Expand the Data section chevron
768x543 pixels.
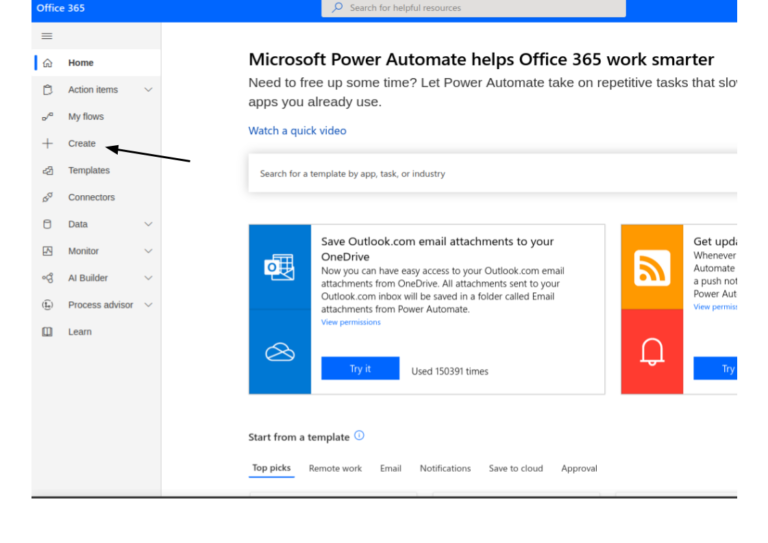[x=148, y=224]
